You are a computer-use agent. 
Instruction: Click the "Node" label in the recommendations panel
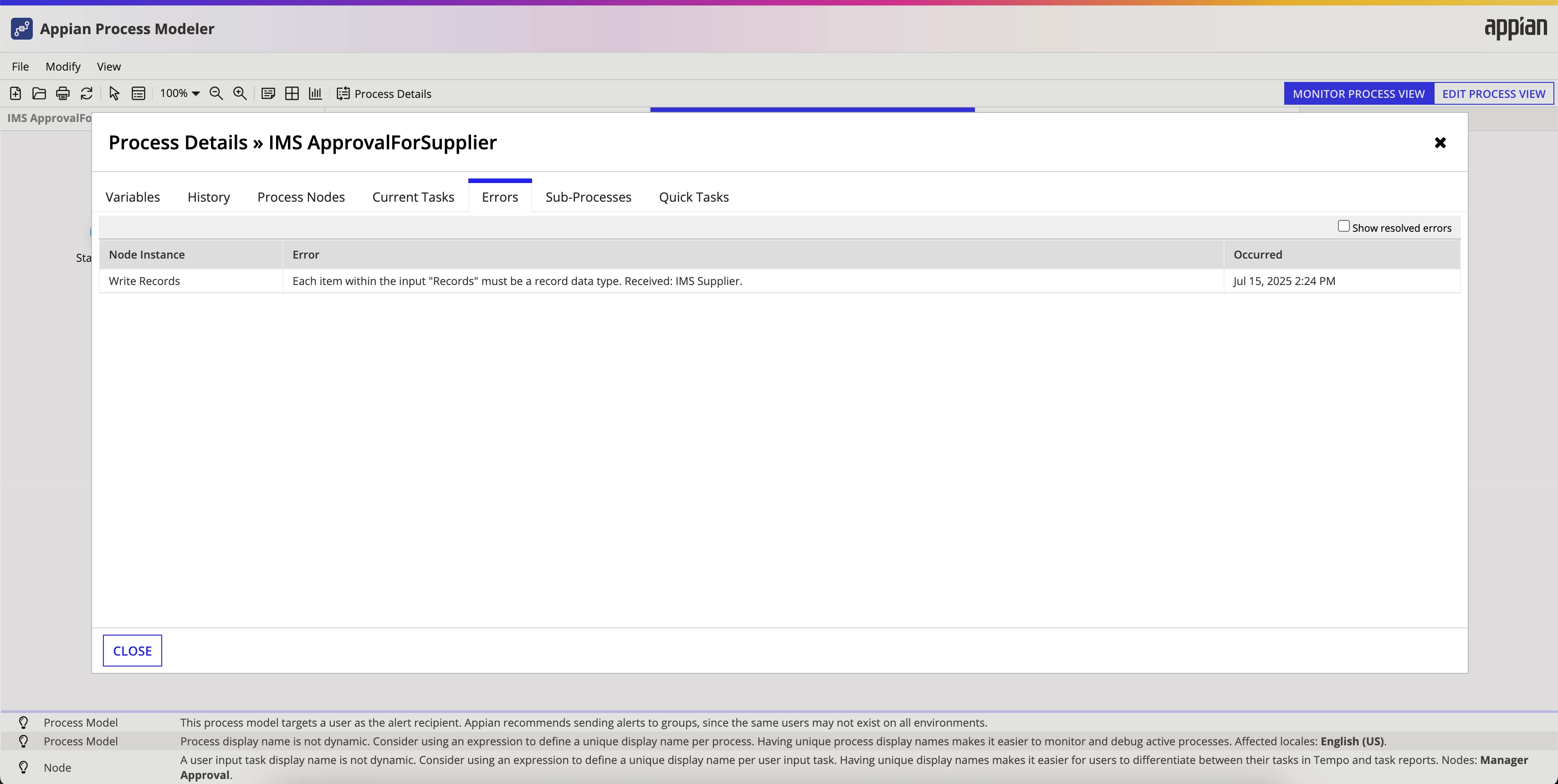point(57,767)
